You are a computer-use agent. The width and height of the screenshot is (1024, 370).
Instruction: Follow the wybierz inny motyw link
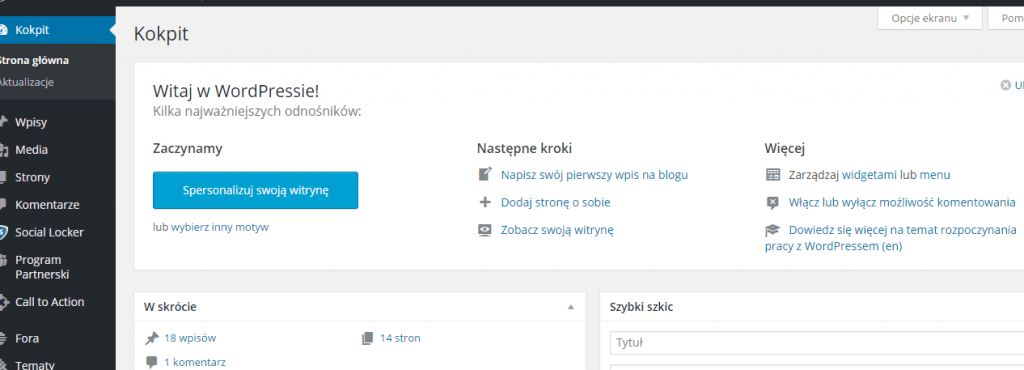point(219,228)
